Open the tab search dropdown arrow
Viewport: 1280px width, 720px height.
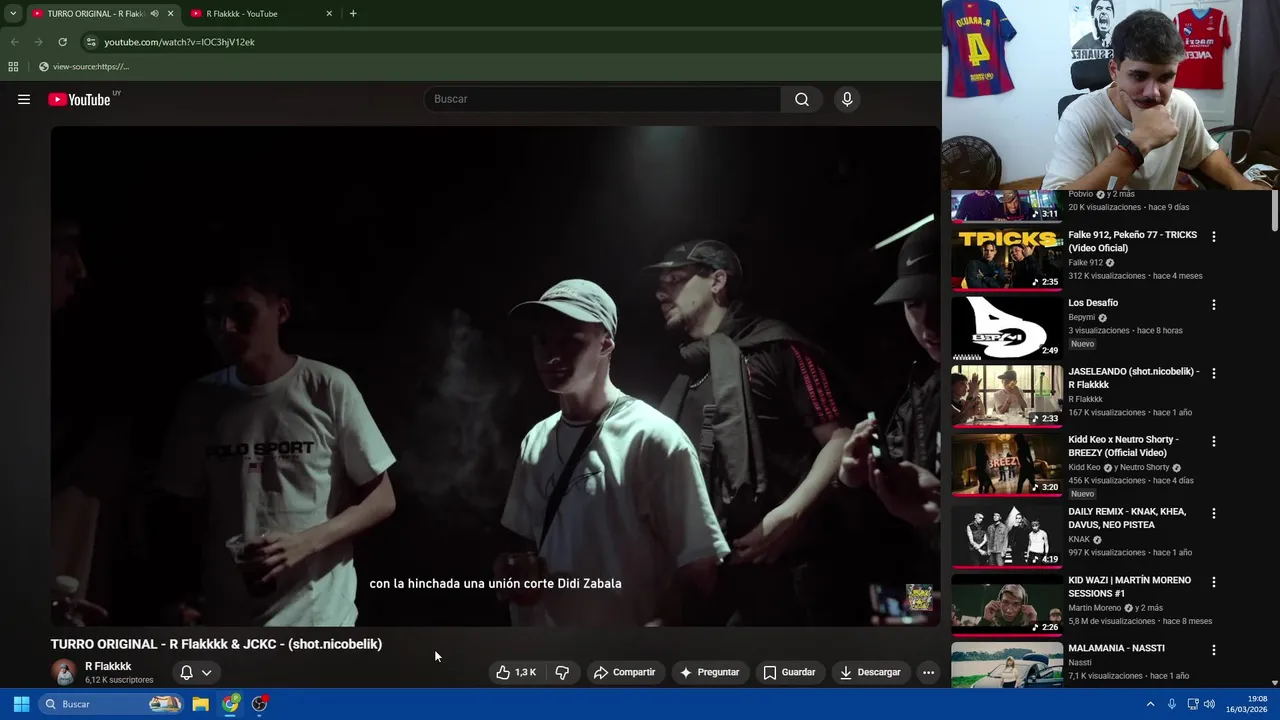[12, 13]
